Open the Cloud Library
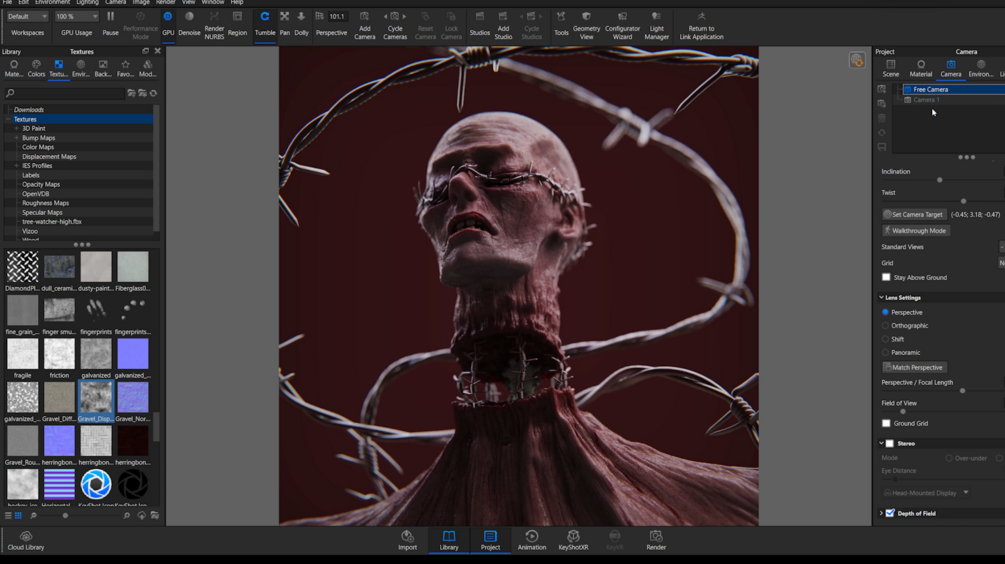1005x564 pixels. [x=26, y=541]
